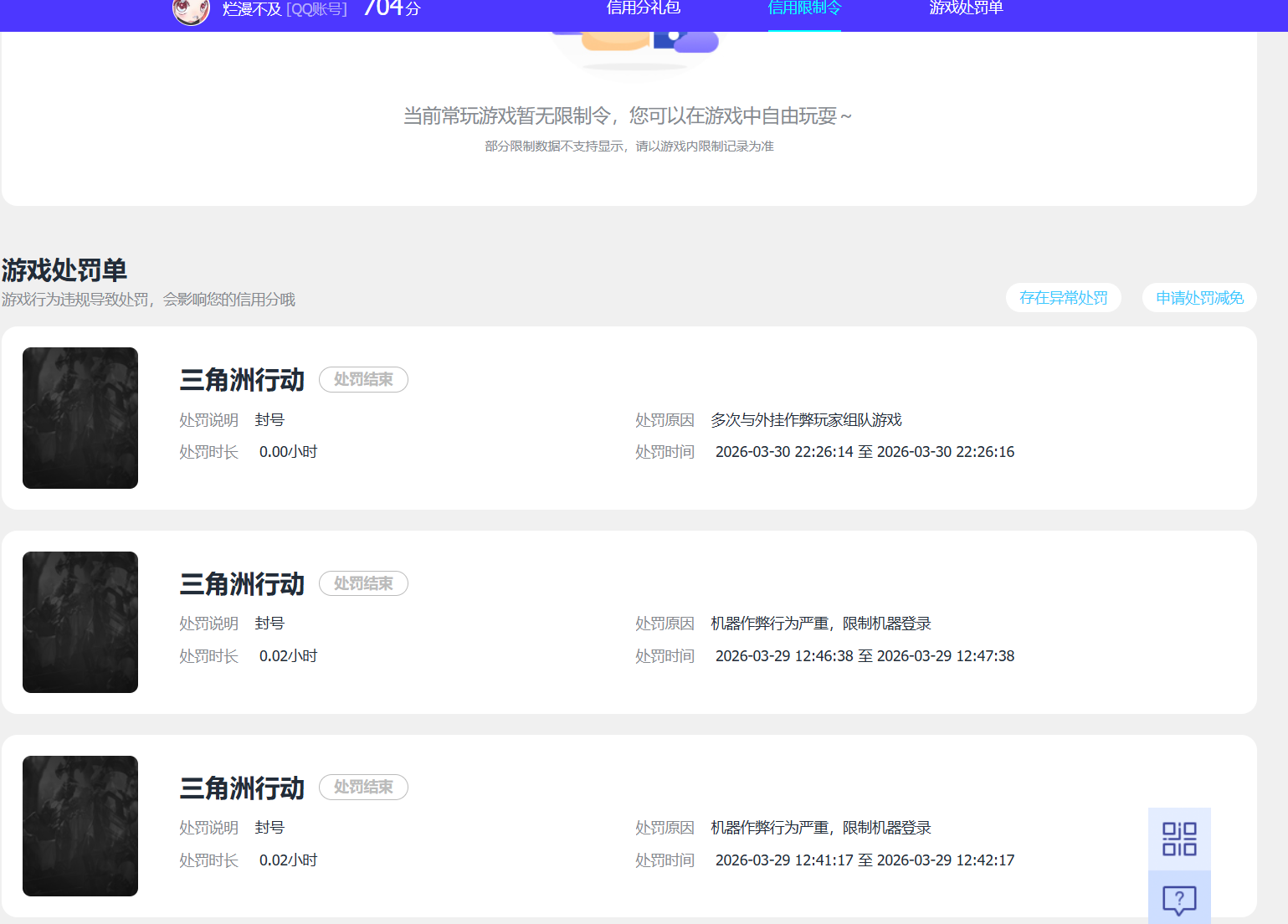Click 处罚结束 badge of 12:46:38 penalty
Screen dimensions: 1288x924
pyautogui.click(x=363, y=583)
